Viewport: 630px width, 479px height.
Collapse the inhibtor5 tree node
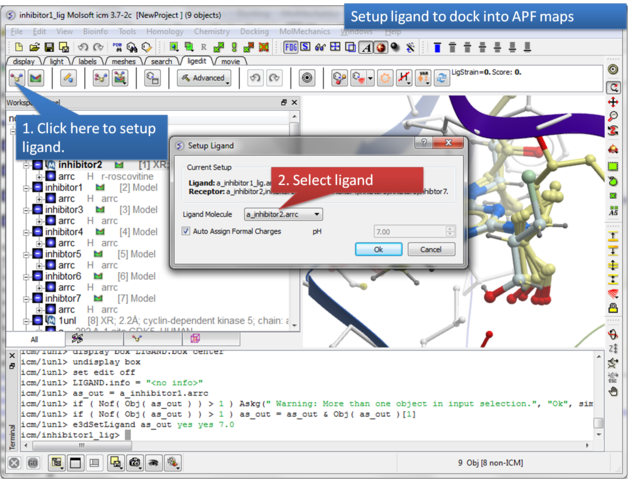[x=26, y=254]
